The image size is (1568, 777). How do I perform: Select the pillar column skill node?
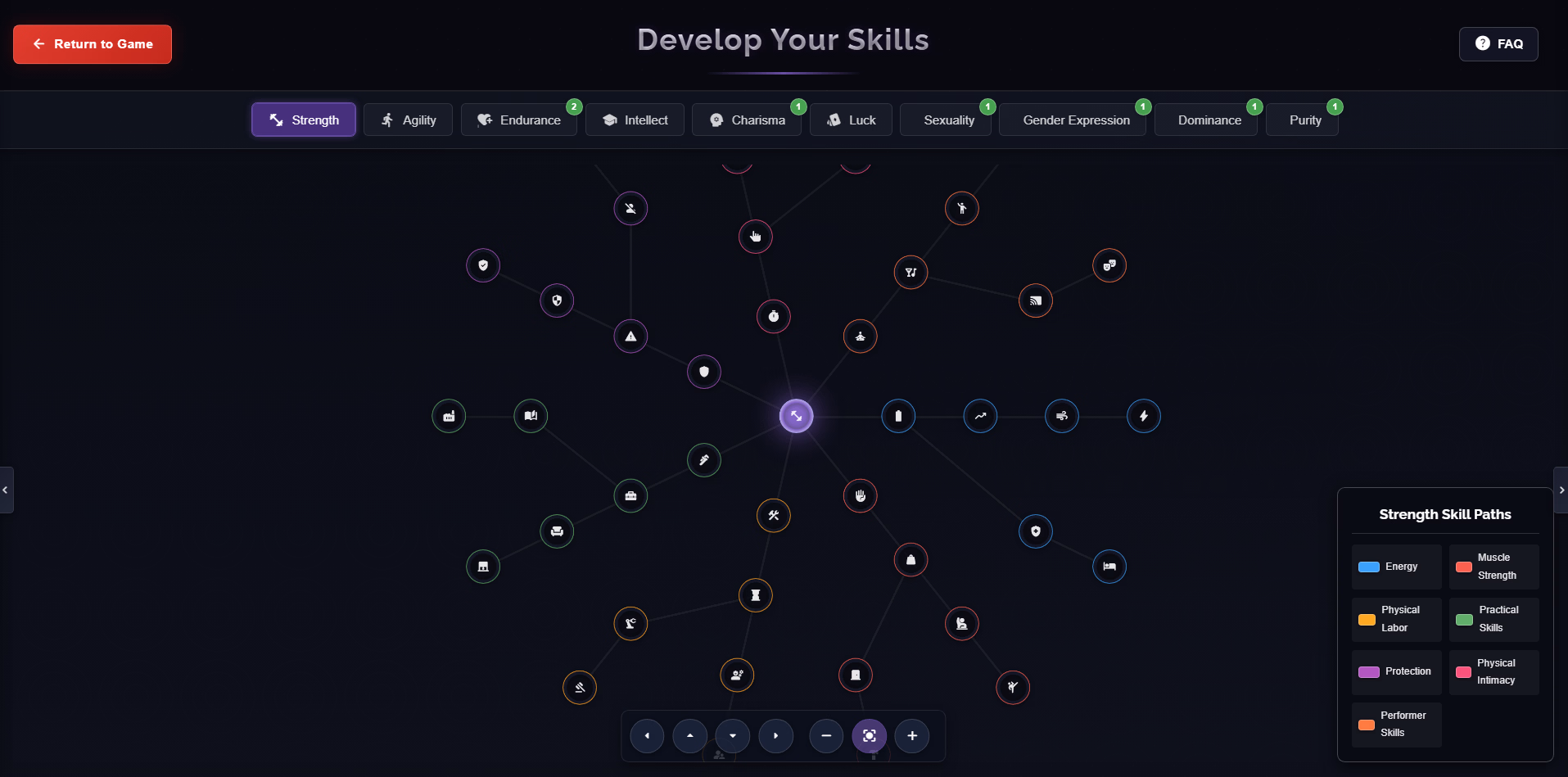[756, 595]
